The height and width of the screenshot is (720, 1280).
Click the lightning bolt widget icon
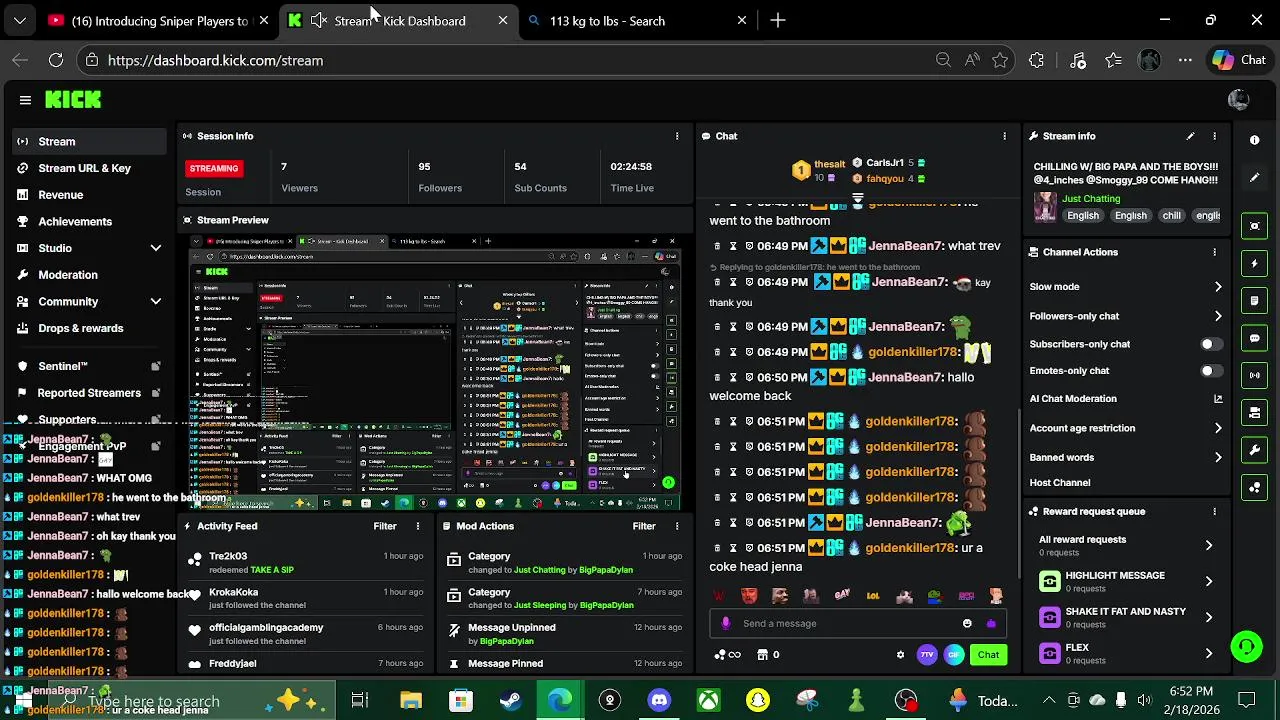click(x=1254, y=264)
